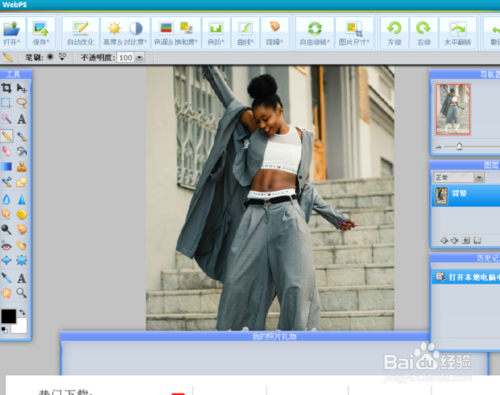The height and width of the screenshot is (395, 500).
Task: Open the opacity value dropdown
Action: (140, 58)
